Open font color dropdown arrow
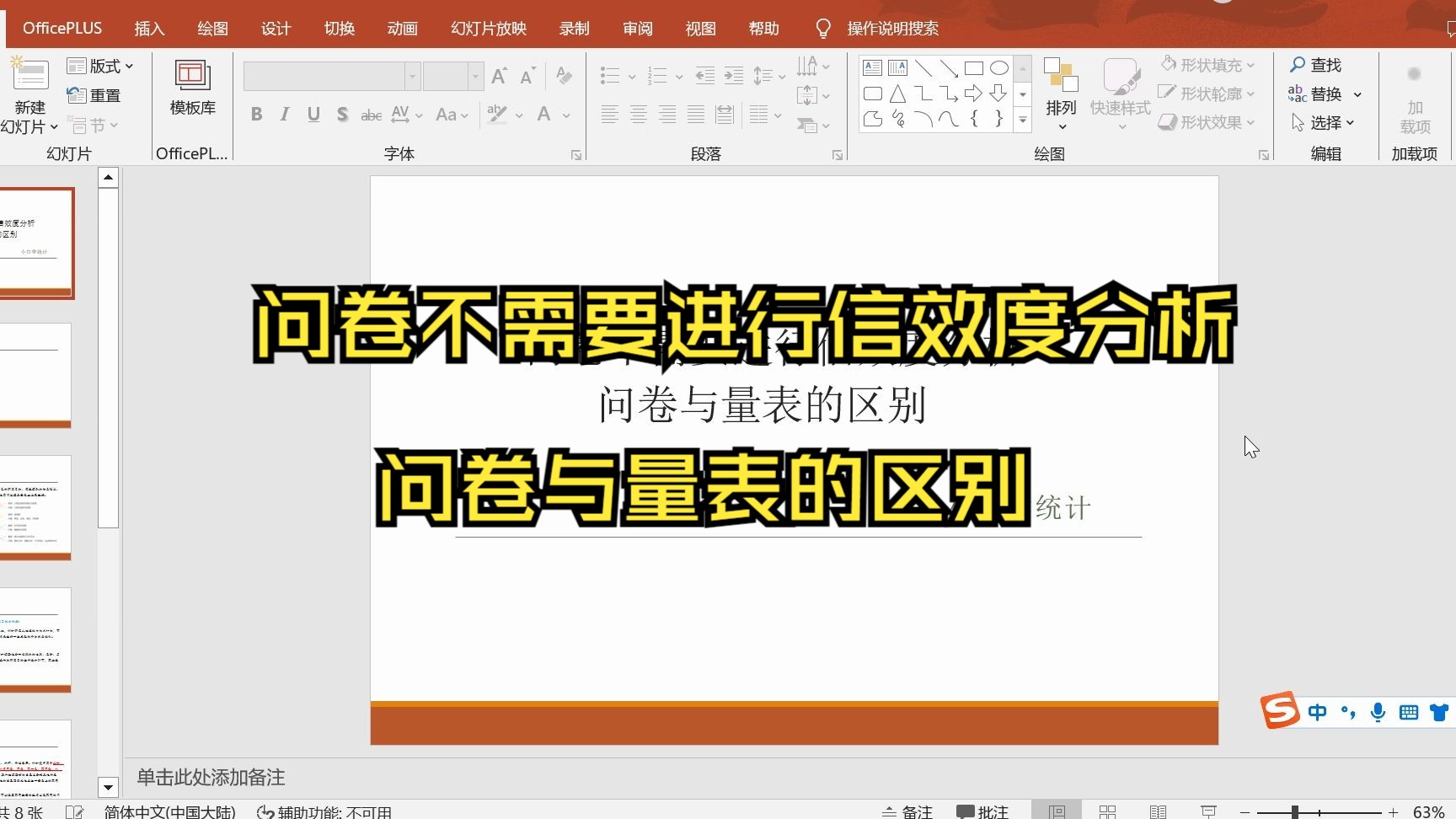Image resolution: width=1456 pixels, height=819 pixels. pyautogui.click(x=566, y=115)
